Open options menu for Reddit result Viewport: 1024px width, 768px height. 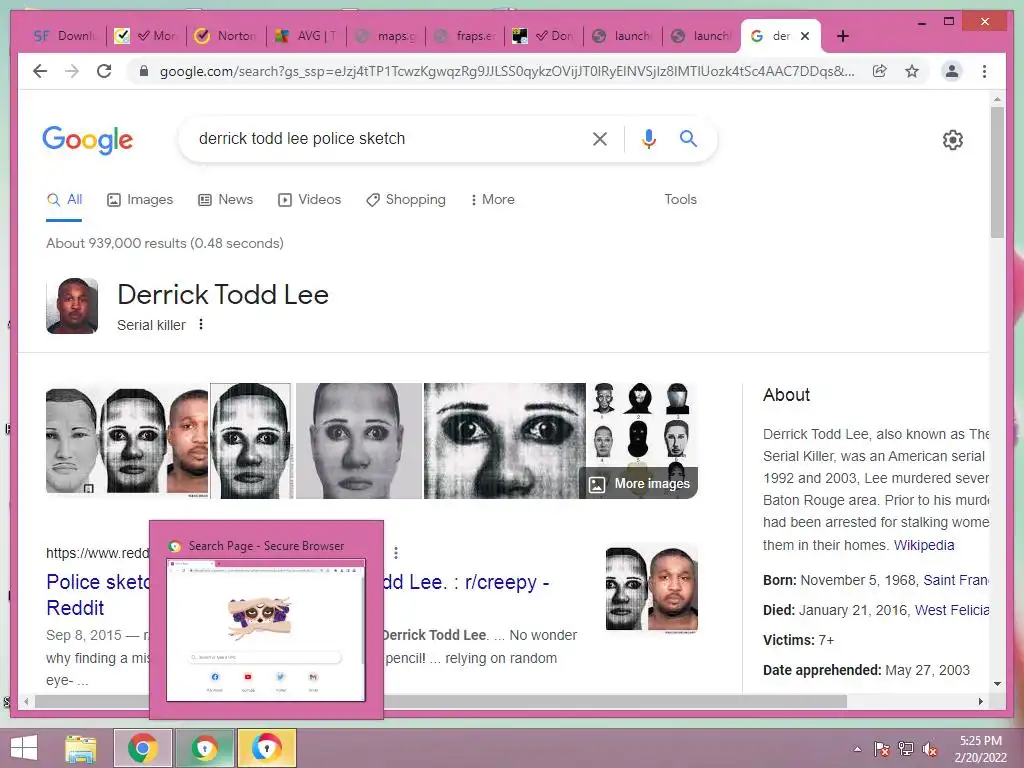click(396, 552)
